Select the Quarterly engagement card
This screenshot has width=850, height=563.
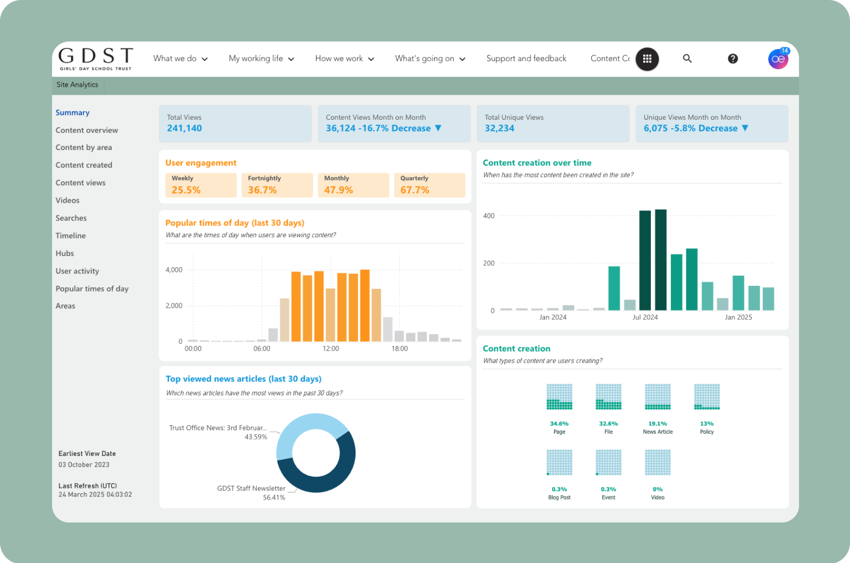(x=429, y=185)
